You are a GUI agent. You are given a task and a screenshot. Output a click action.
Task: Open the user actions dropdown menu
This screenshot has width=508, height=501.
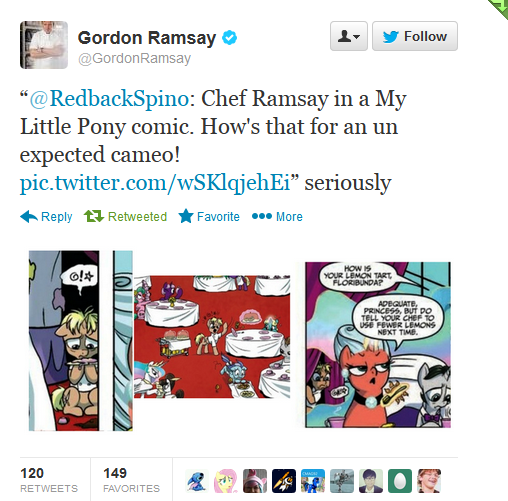point(349,36)
